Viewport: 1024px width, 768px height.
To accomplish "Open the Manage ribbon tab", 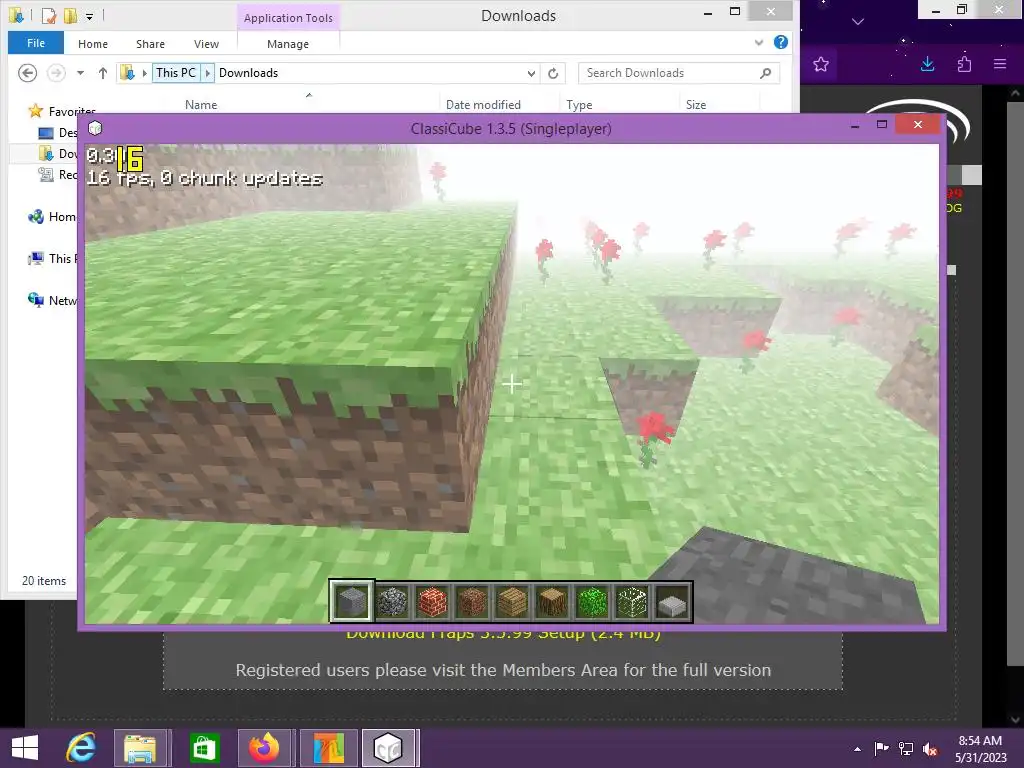I will [x=288, y=44].
